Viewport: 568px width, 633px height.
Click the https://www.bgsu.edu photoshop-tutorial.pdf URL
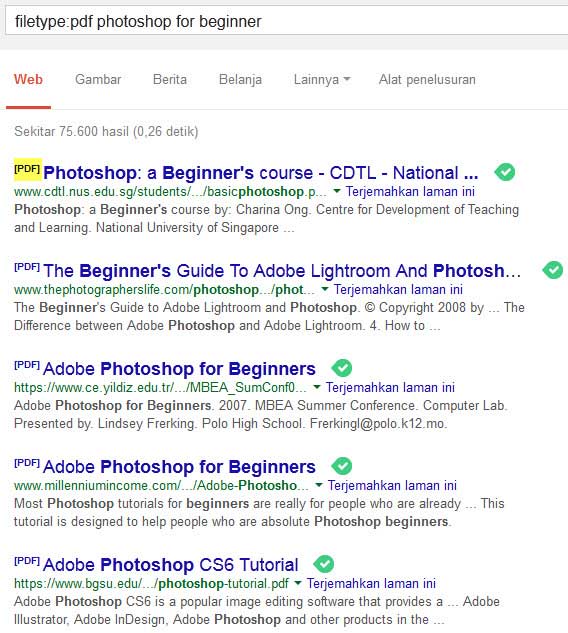point(151,583)
